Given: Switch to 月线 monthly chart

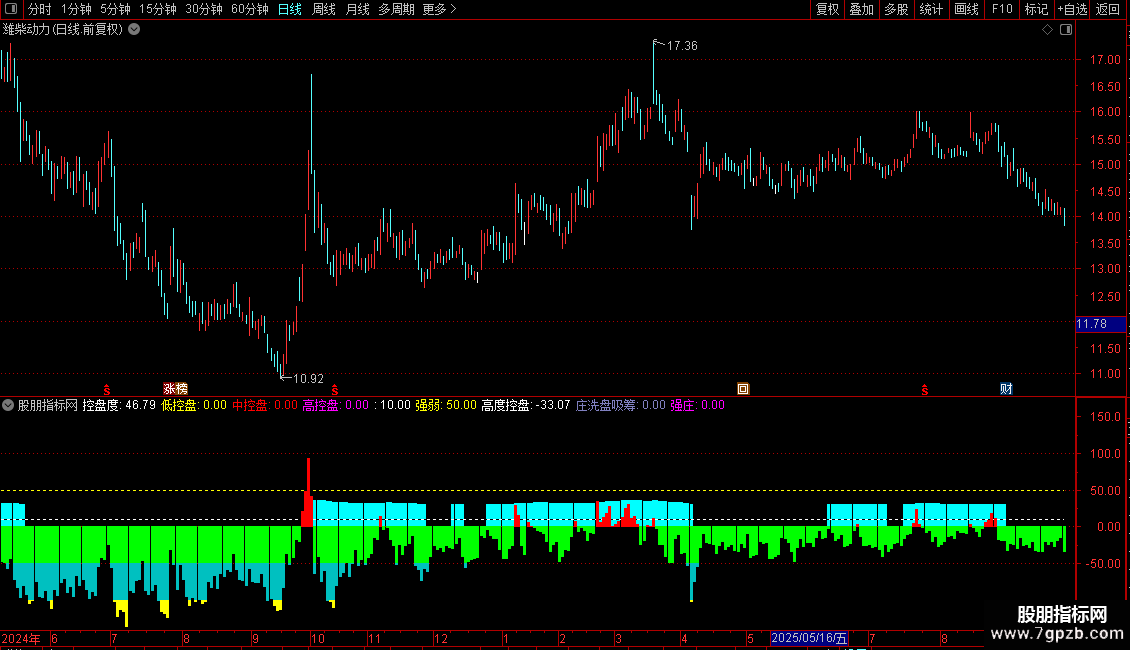Looking at the screenshot, I should [357, 9].
